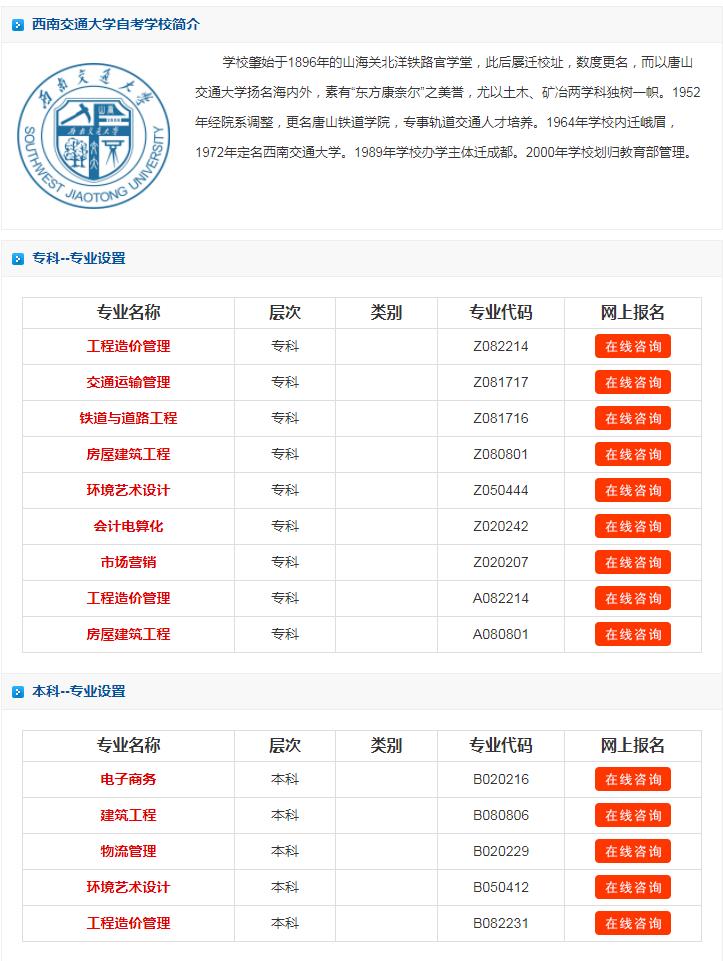Open 环境艺术设计 link in Z050444 row
Screen dimensions: 723x961
[x=128, y=490]
